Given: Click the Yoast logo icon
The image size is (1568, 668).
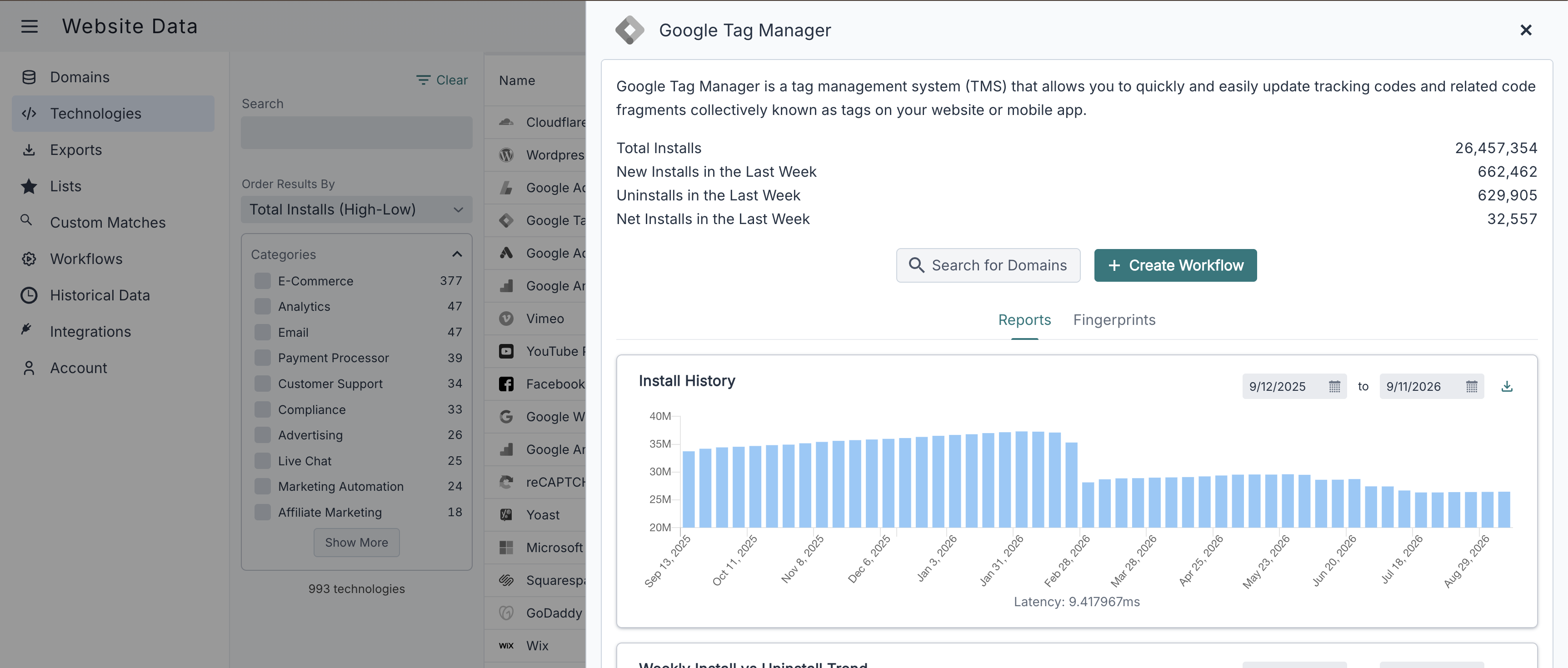Looking at the screenshot, I should [506, 515].
